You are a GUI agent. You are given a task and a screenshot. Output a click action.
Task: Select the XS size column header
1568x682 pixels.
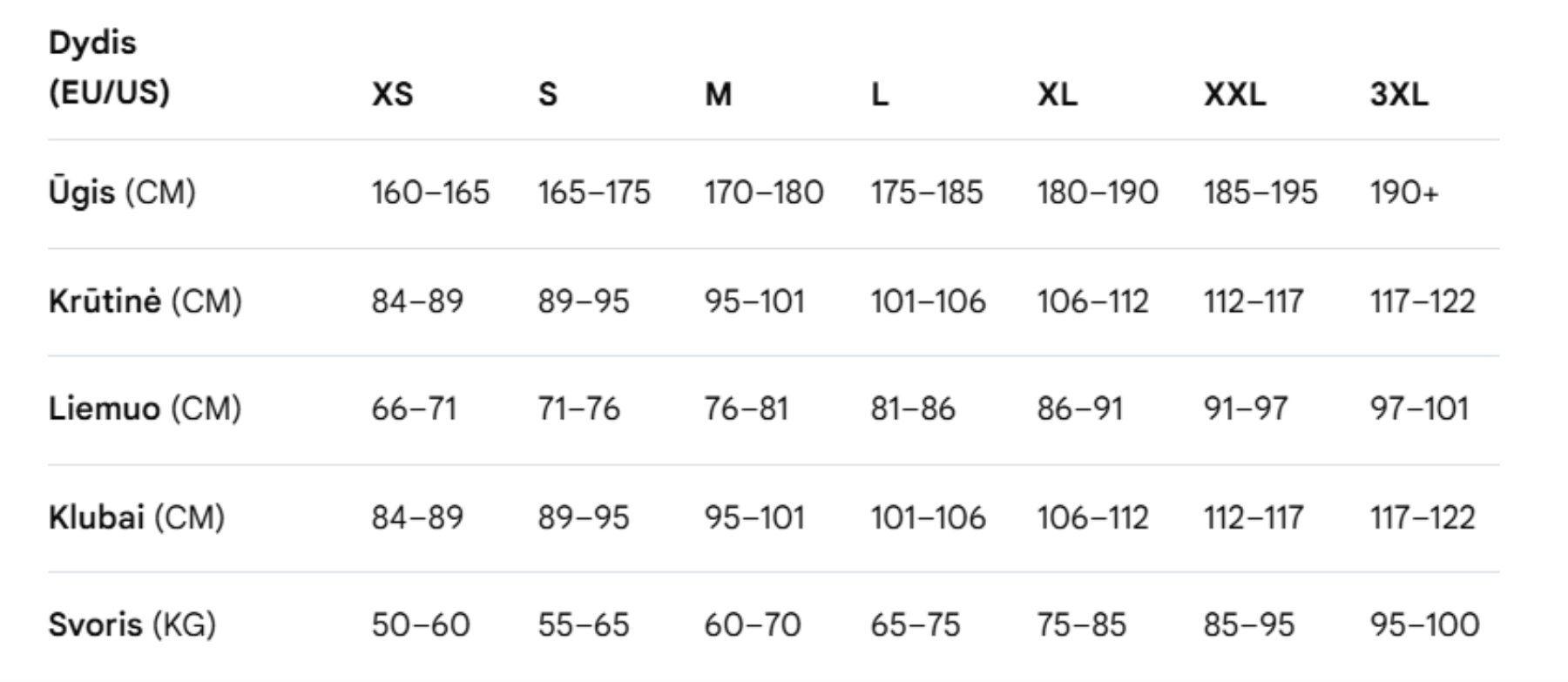(392, 93)
